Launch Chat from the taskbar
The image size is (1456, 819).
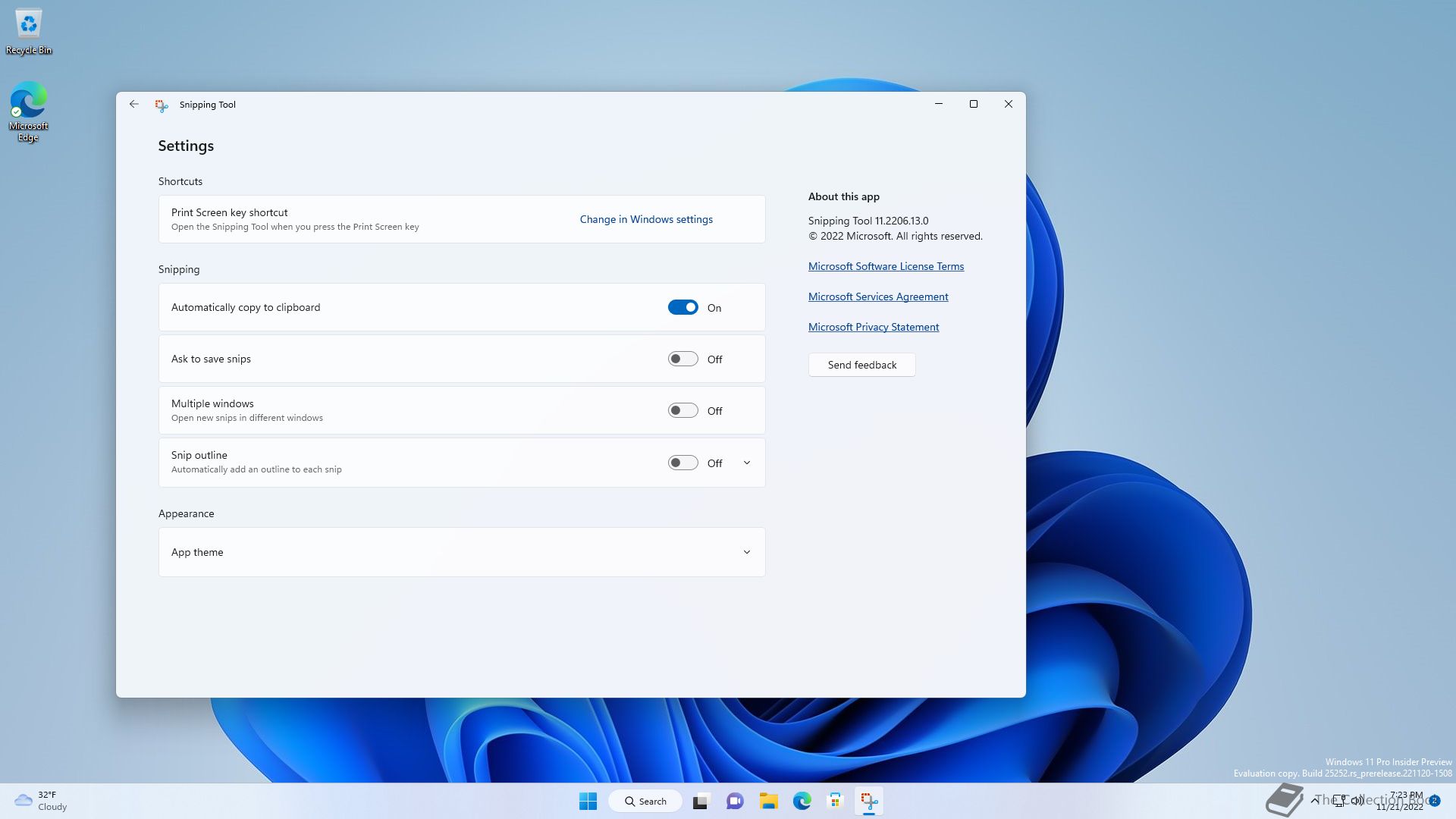click(x=735, y=801)
